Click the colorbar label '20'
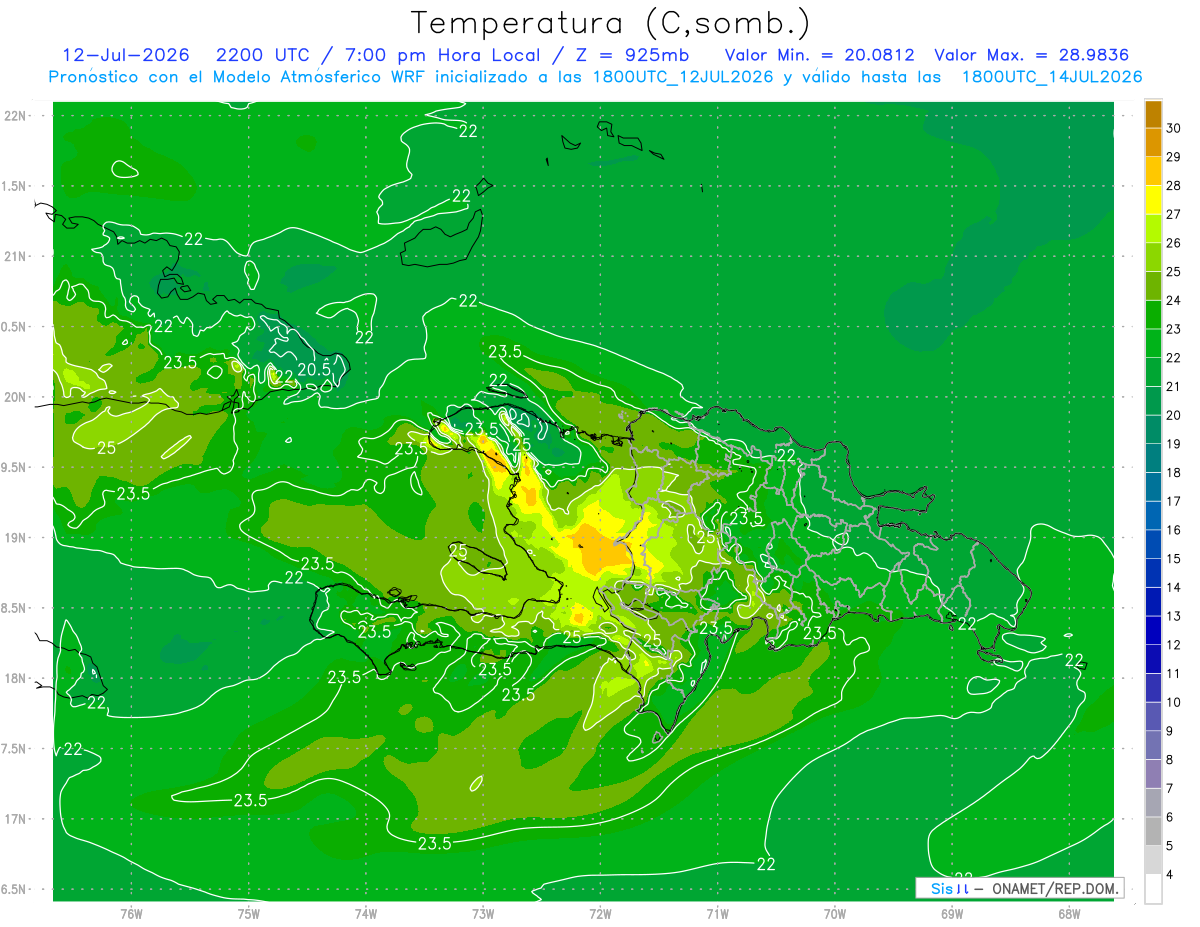 point(1173,415)
